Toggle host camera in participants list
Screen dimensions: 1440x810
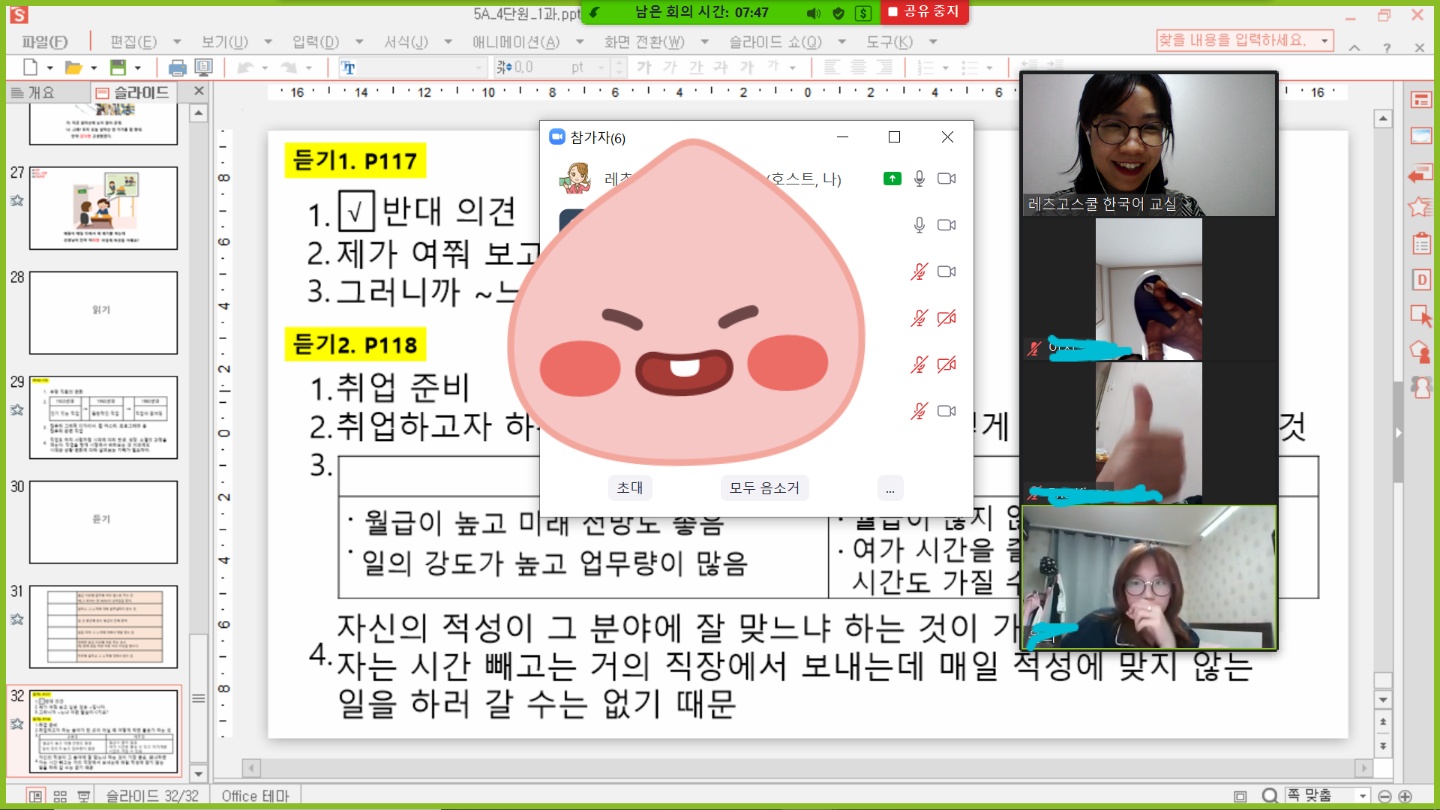point(946,179)
